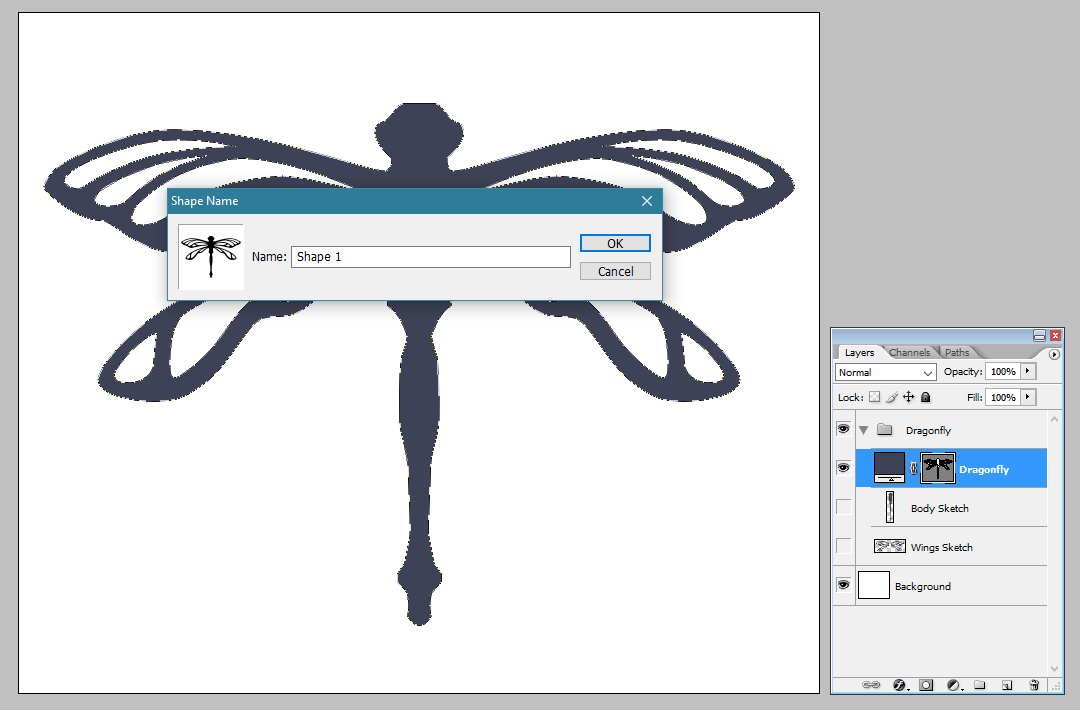Select the Dragonfly vector mask thumbnail
This screenshot has height=710, width=1080.
(x=937, y=468)
